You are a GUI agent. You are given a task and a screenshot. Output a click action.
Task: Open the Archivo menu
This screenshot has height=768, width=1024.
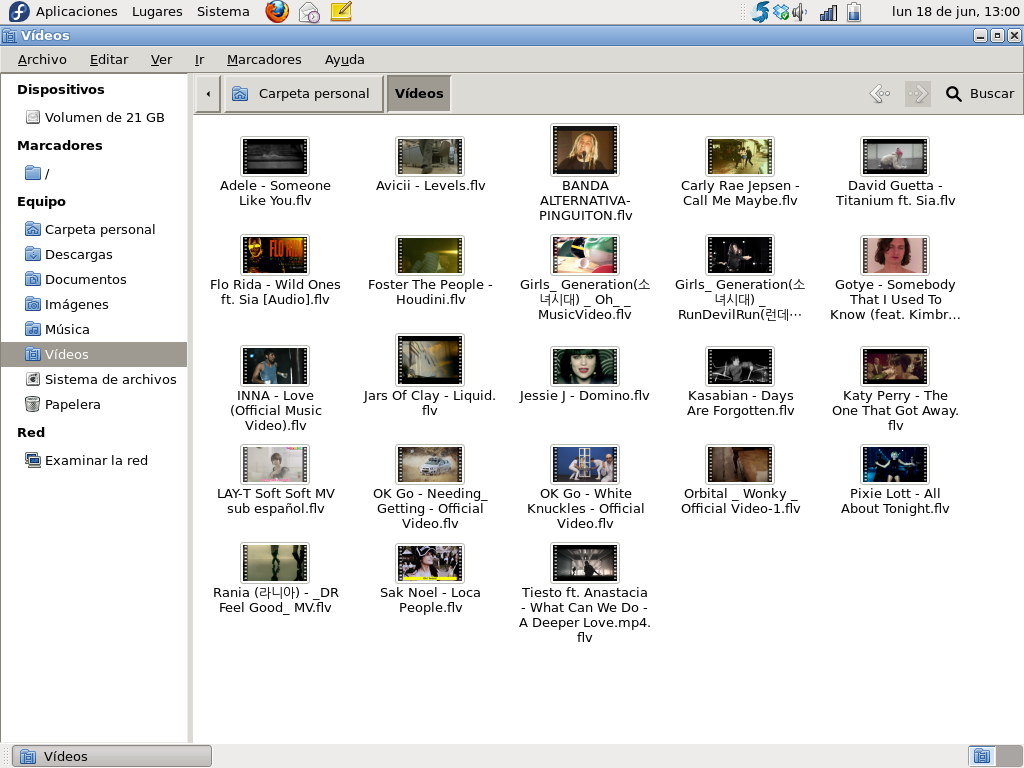click(42, 59)
